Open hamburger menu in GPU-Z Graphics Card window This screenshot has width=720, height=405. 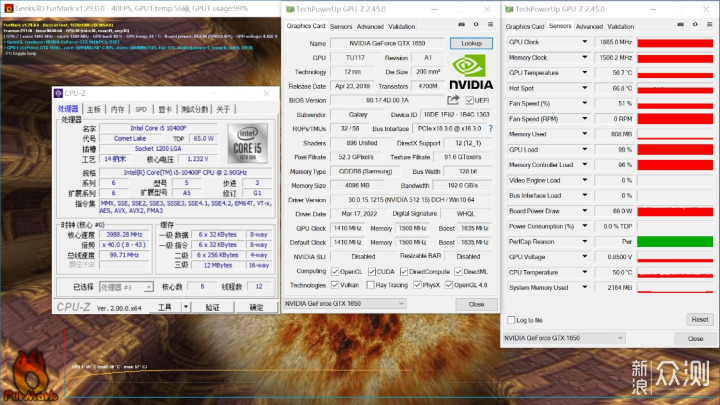(490, 24)
